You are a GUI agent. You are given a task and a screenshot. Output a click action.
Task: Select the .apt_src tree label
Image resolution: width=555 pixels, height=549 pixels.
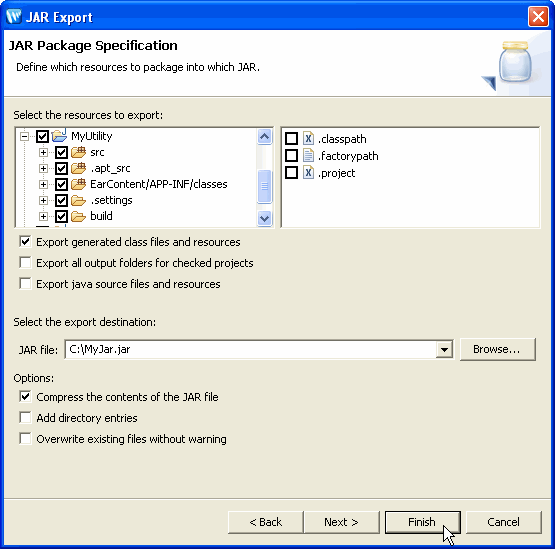pos(110,168)
